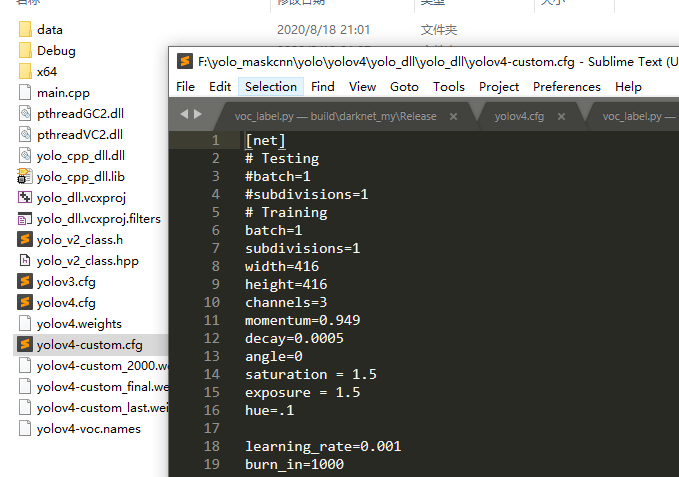Place cursor on learning_rate=0.001 line

click(x=323, y=446)
